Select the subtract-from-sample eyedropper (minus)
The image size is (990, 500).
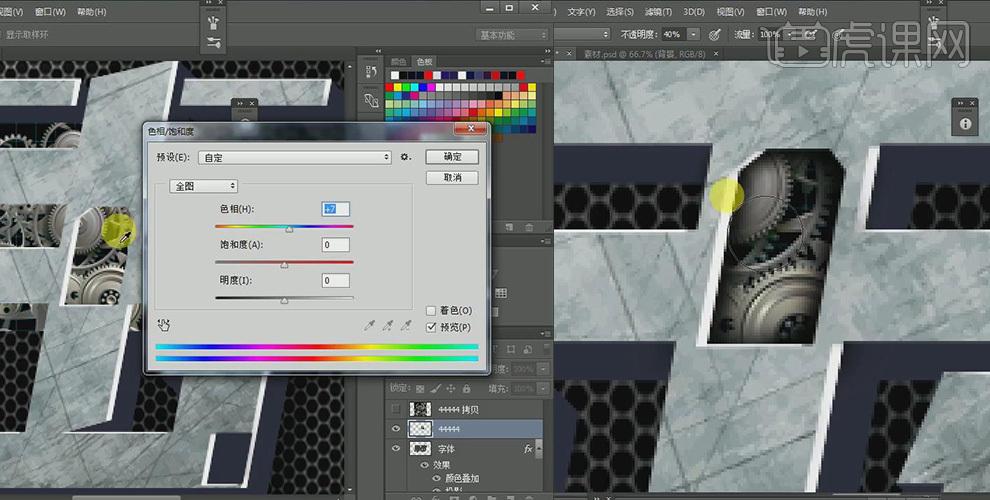406,326
